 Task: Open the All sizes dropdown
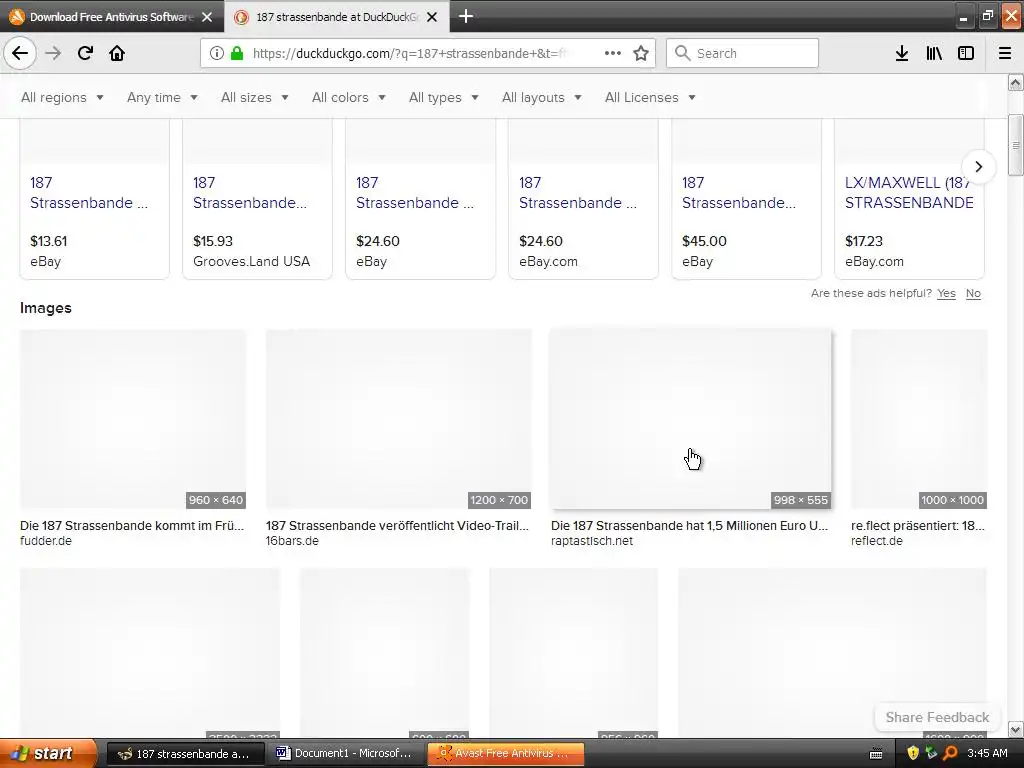255,97
